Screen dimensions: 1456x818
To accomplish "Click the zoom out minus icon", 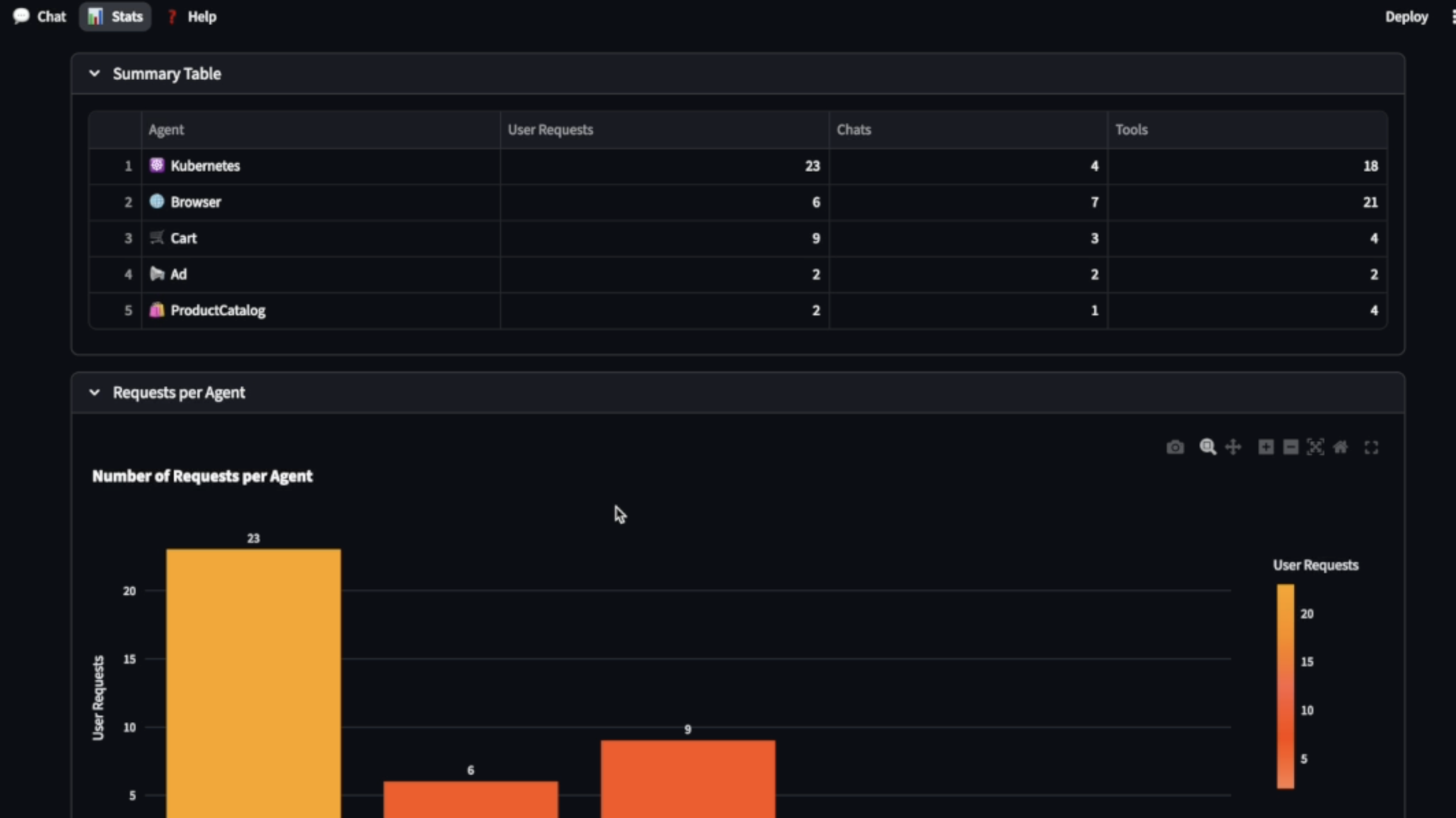I will pyautogui.click(x=1290, y=447).
